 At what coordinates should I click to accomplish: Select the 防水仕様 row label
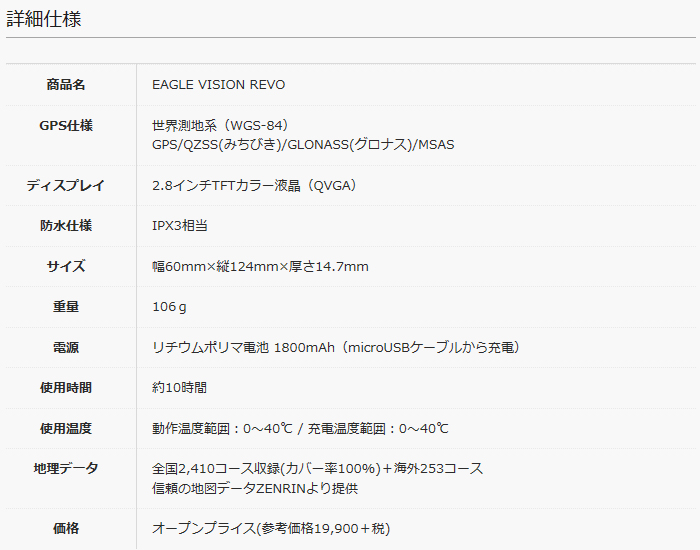coord(66,225)
